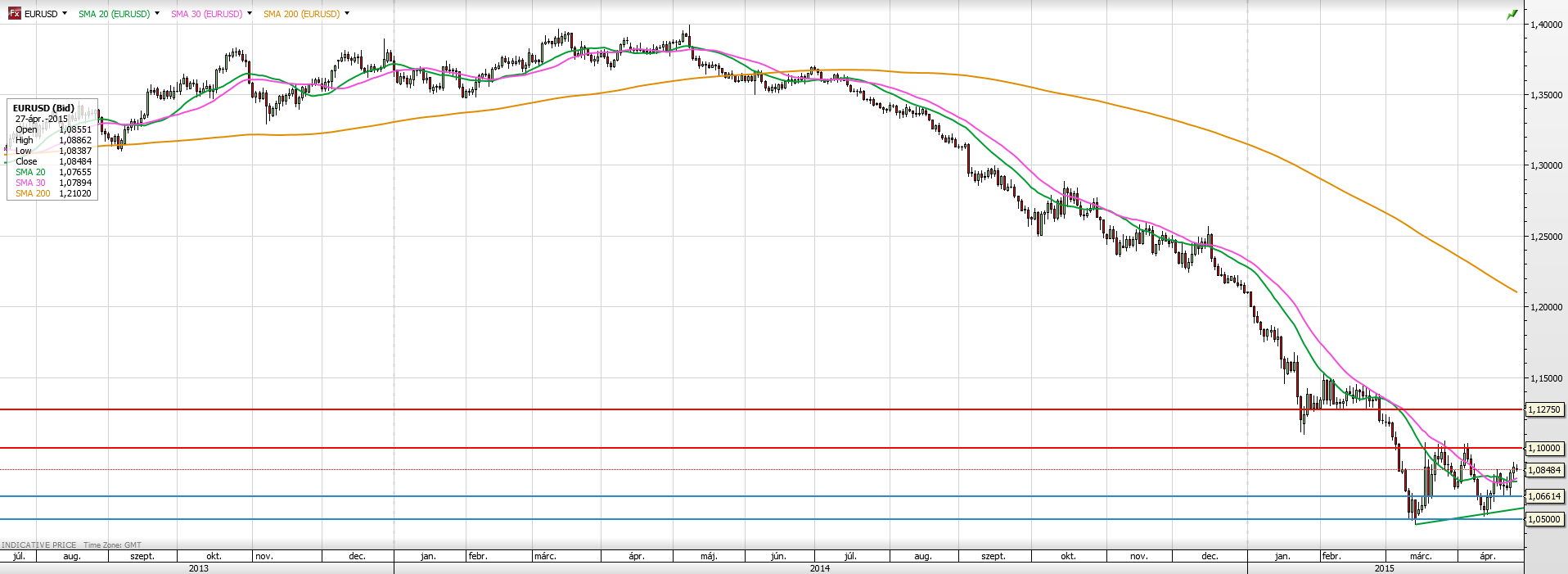
Task: Click the INDICATIVE PRICE text at bottom left
Action: click(39, 545)
